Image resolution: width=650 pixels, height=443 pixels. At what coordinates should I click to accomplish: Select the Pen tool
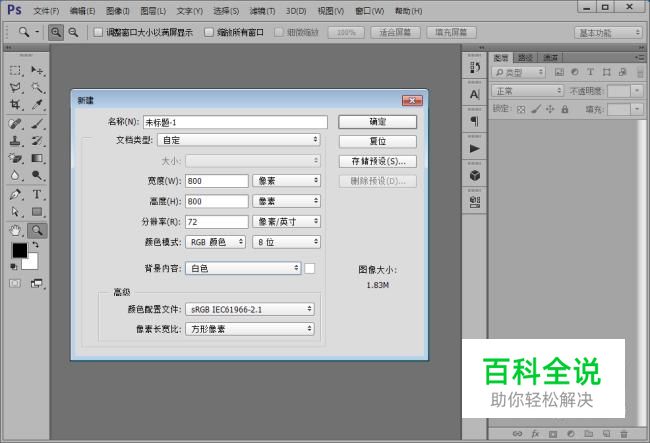point(15,194)
